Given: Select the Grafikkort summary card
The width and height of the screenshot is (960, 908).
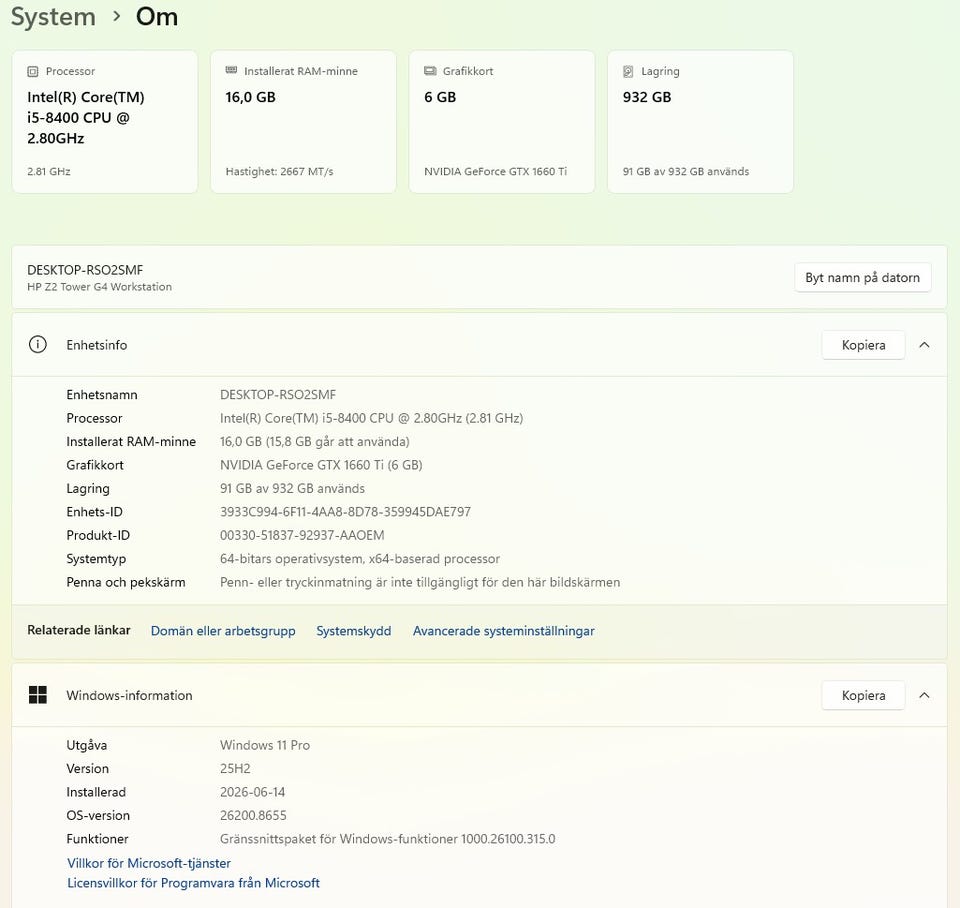Looking at the screenshot, I should tap(501, 122).
